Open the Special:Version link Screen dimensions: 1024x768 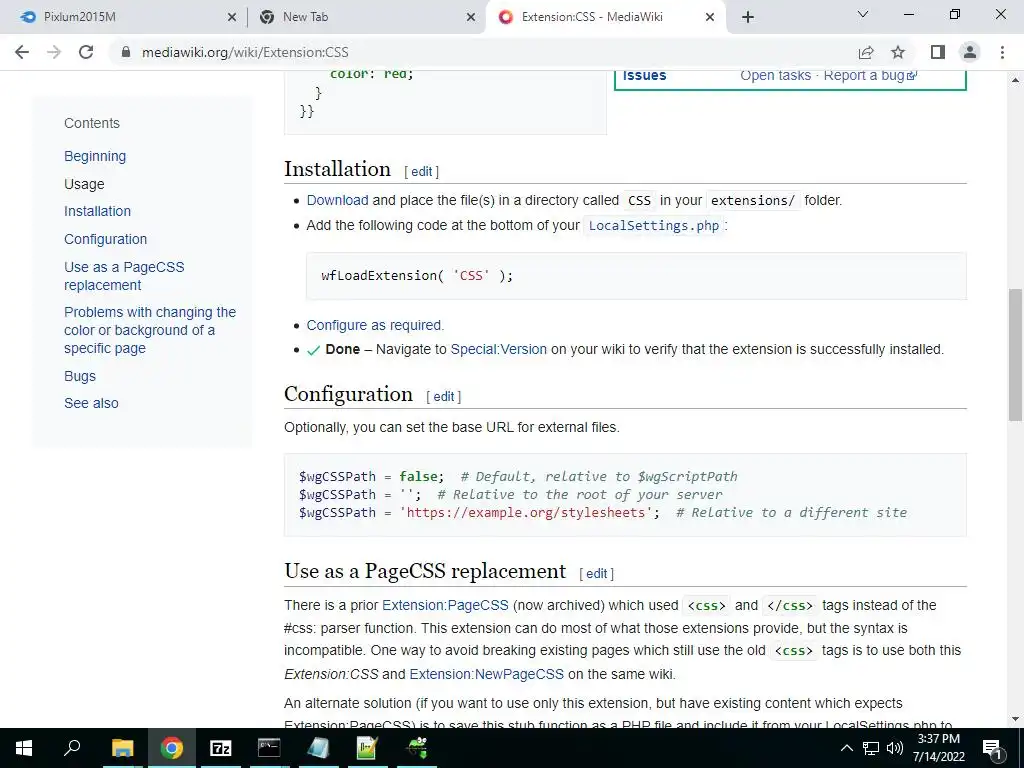(x=498, y=349)
